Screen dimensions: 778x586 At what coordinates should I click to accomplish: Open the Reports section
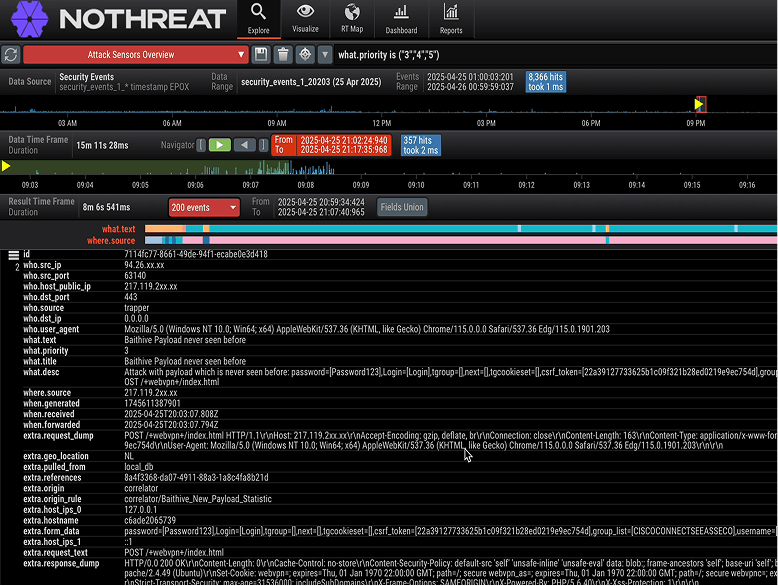[451, 18]
